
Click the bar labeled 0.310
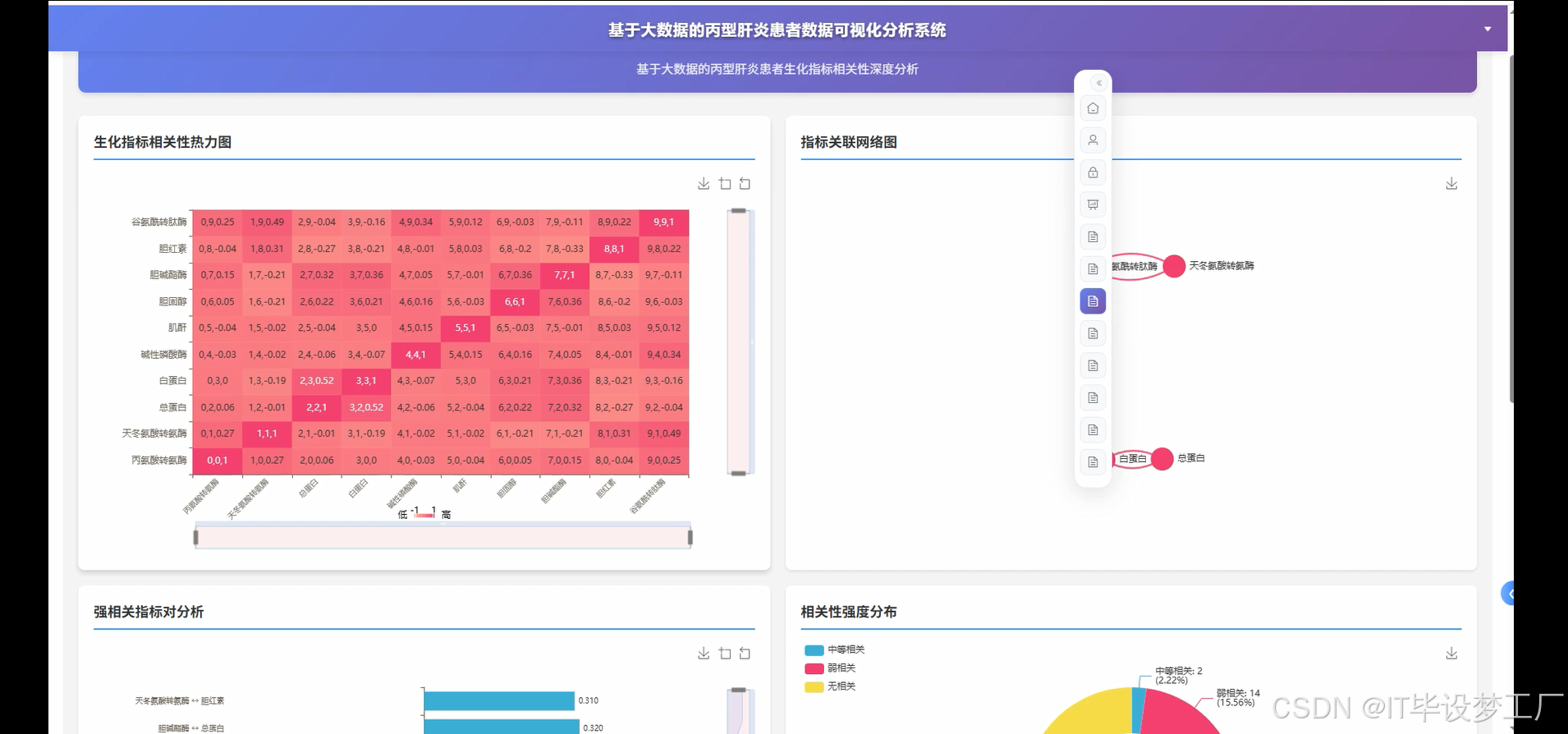[499, 701]
